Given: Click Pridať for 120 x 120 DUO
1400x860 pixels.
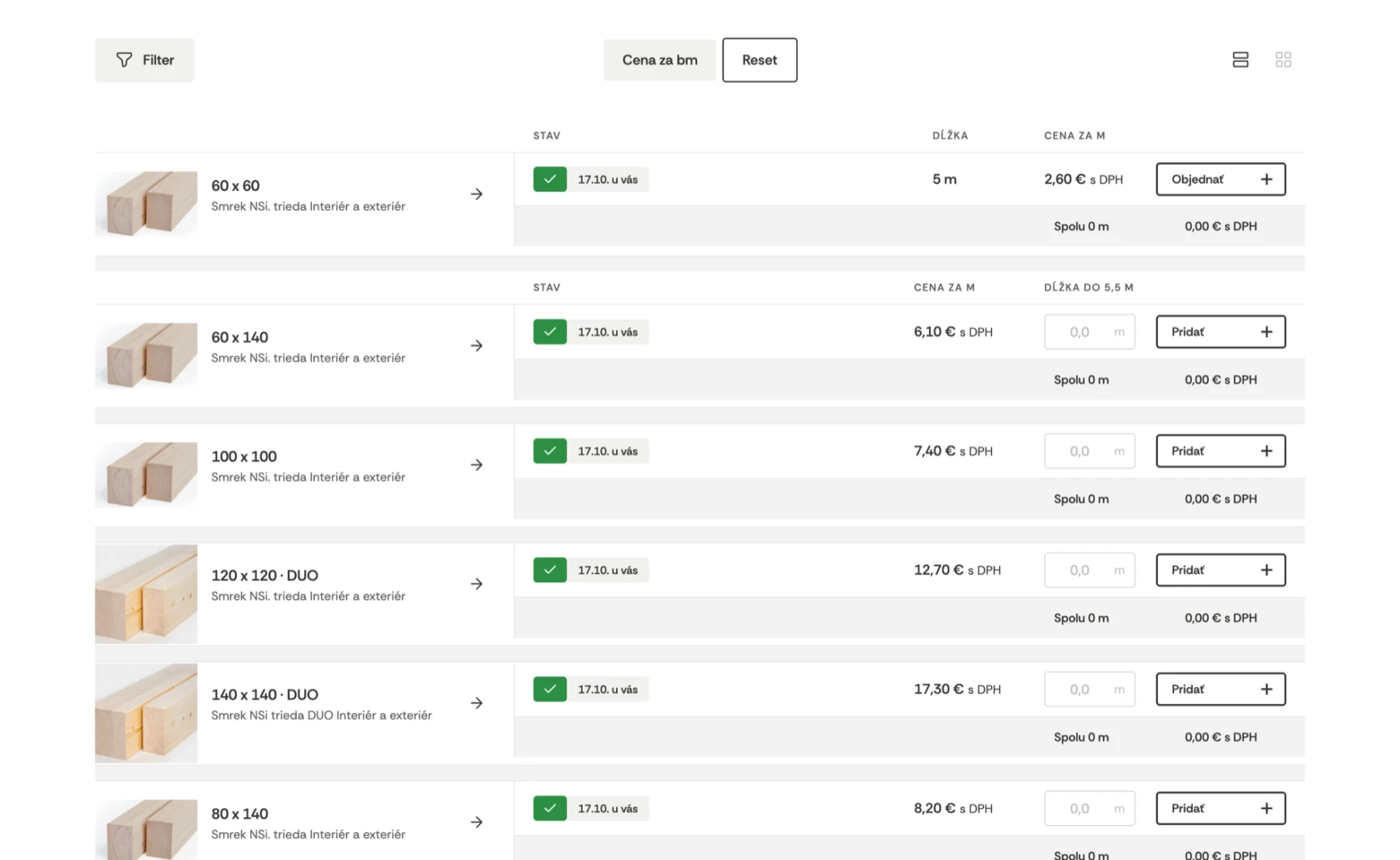Looking at the screenshot, I should pyautogui.click(x=1220, y=570).
